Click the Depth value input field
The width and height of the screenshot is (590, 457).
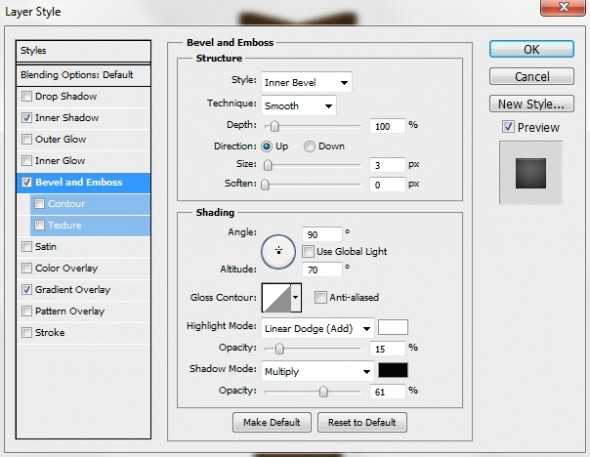[387, 126]
